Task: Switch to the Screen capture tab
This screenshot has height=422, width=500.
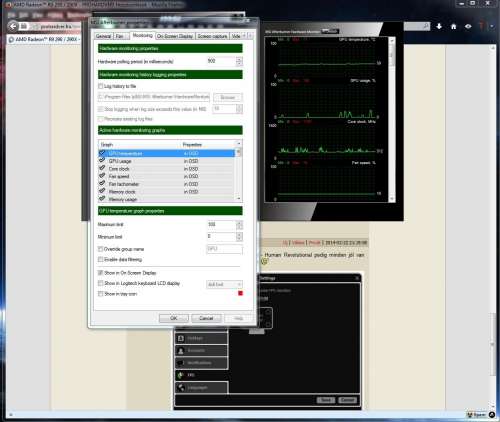Action: point(212,36)
